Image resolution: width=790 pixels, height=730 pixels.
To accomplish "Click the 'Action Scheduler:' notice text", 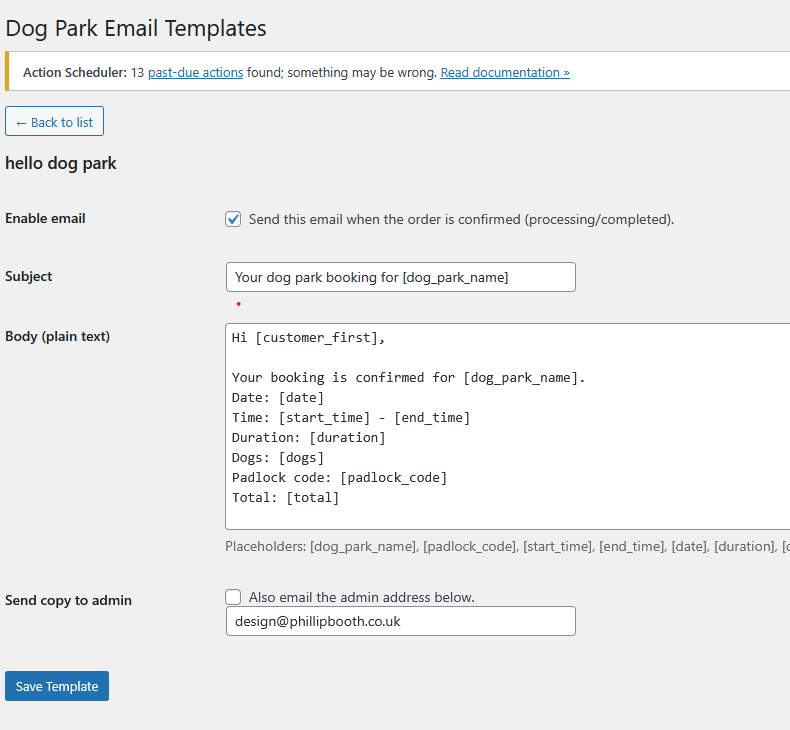I will point(75,73).
